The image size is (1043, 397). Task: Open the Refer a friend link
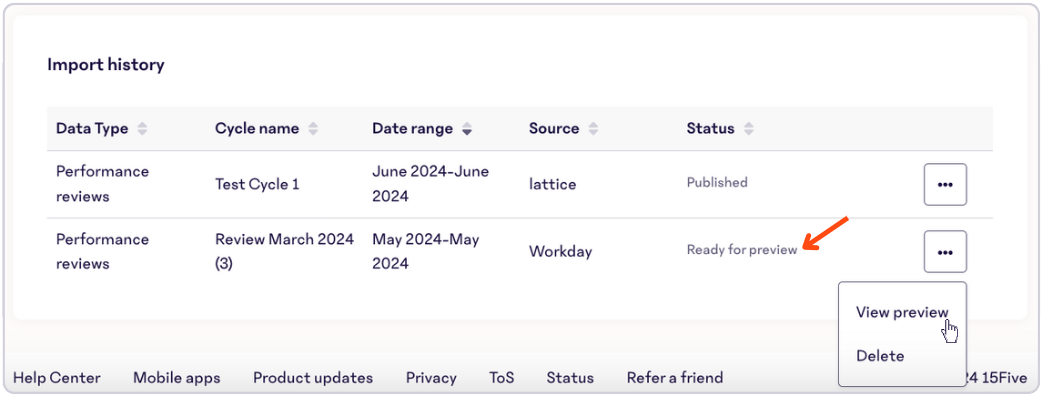(674, 378)
